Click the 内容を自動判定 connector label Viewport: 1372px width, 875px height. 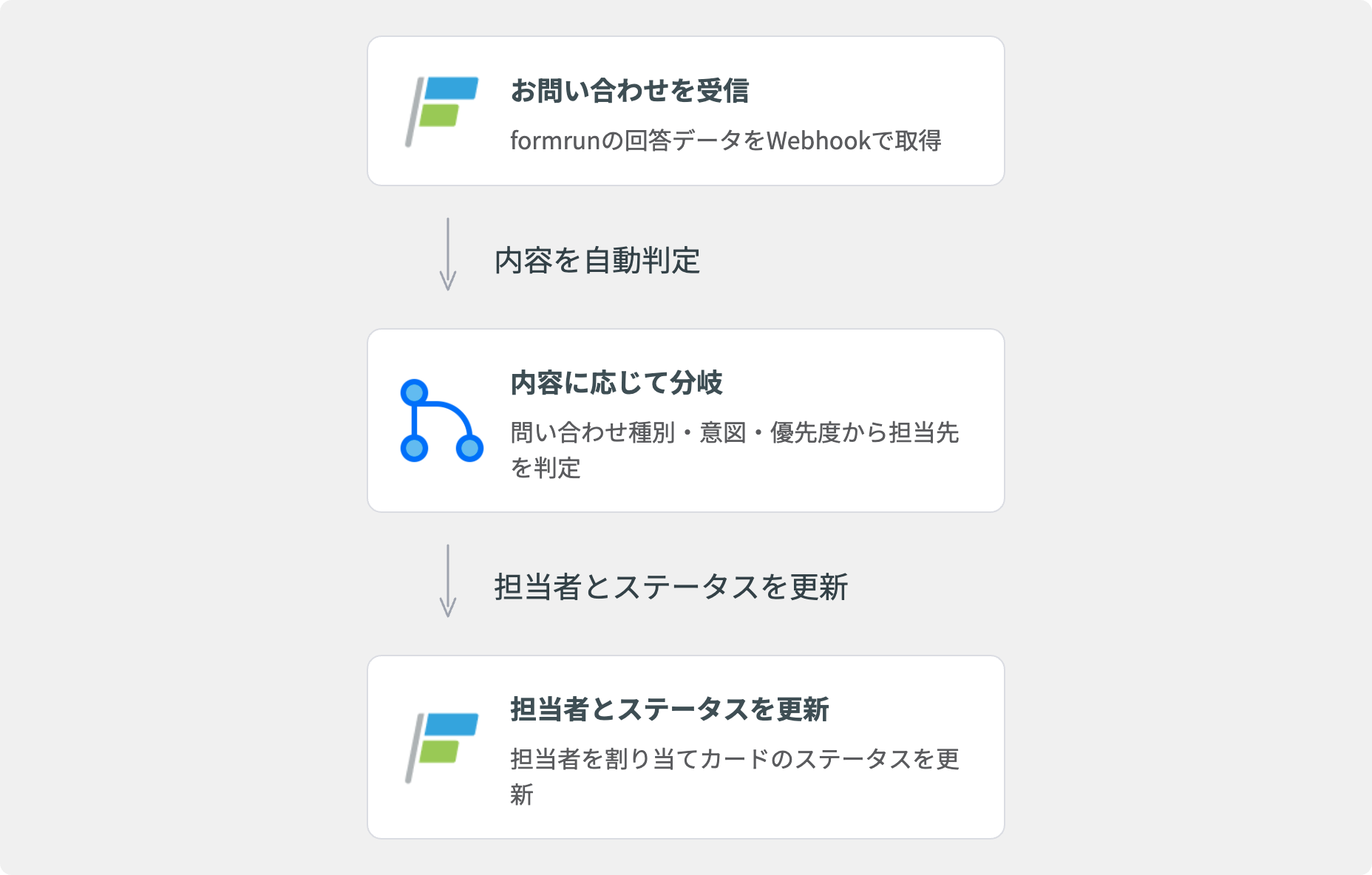pos(597,260)
